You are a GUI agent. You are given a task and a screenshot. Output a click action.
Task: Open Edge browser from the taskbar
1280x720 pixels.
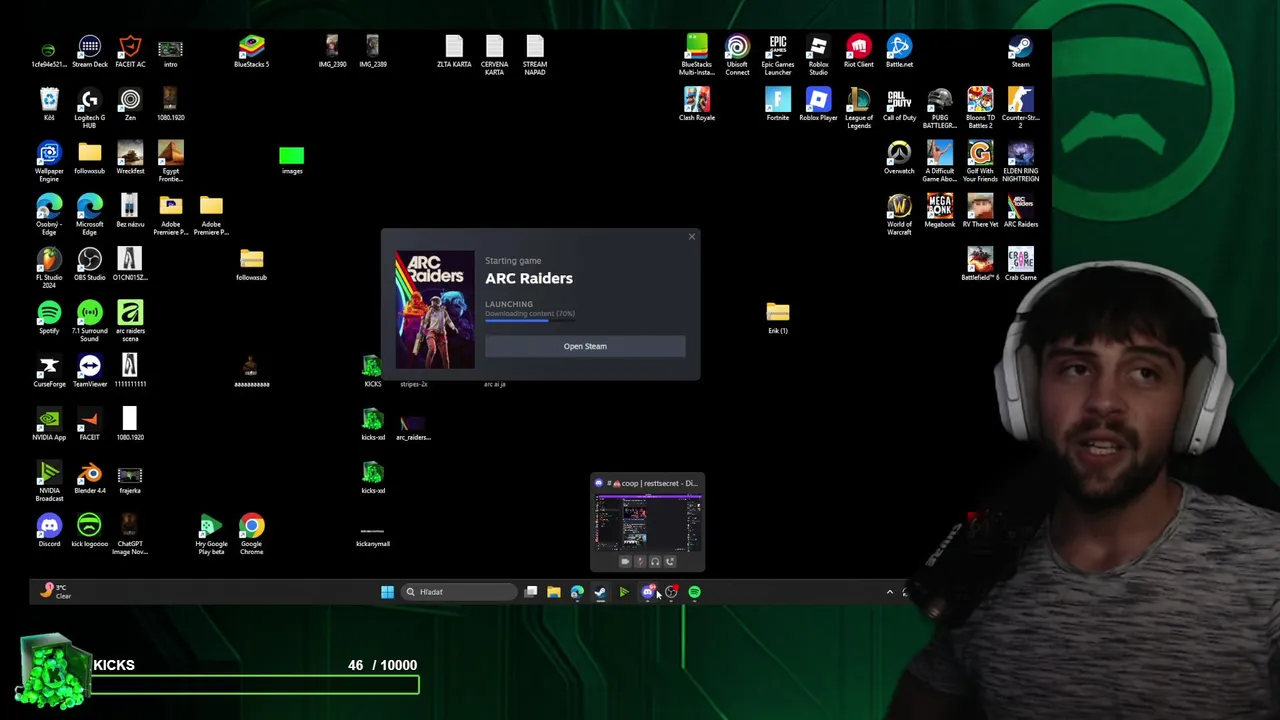coord(577,592)
